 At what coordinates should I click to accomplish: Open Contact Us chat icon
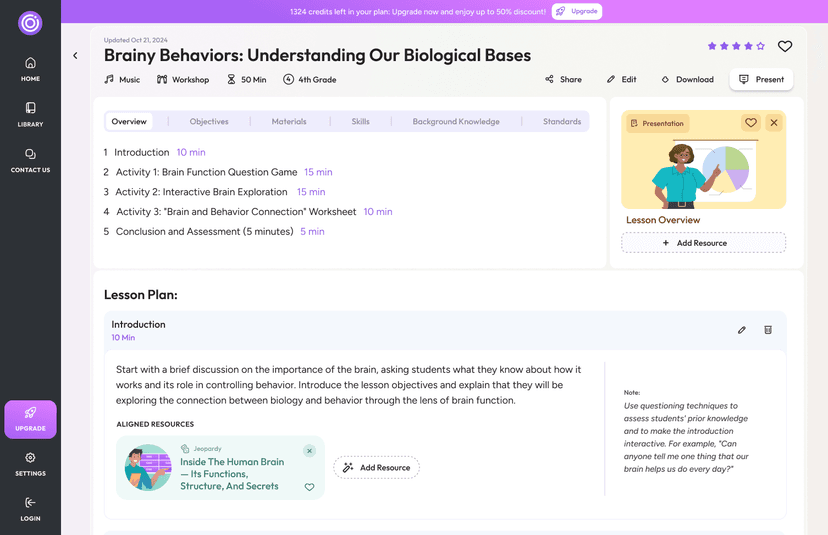coord(30,160)
